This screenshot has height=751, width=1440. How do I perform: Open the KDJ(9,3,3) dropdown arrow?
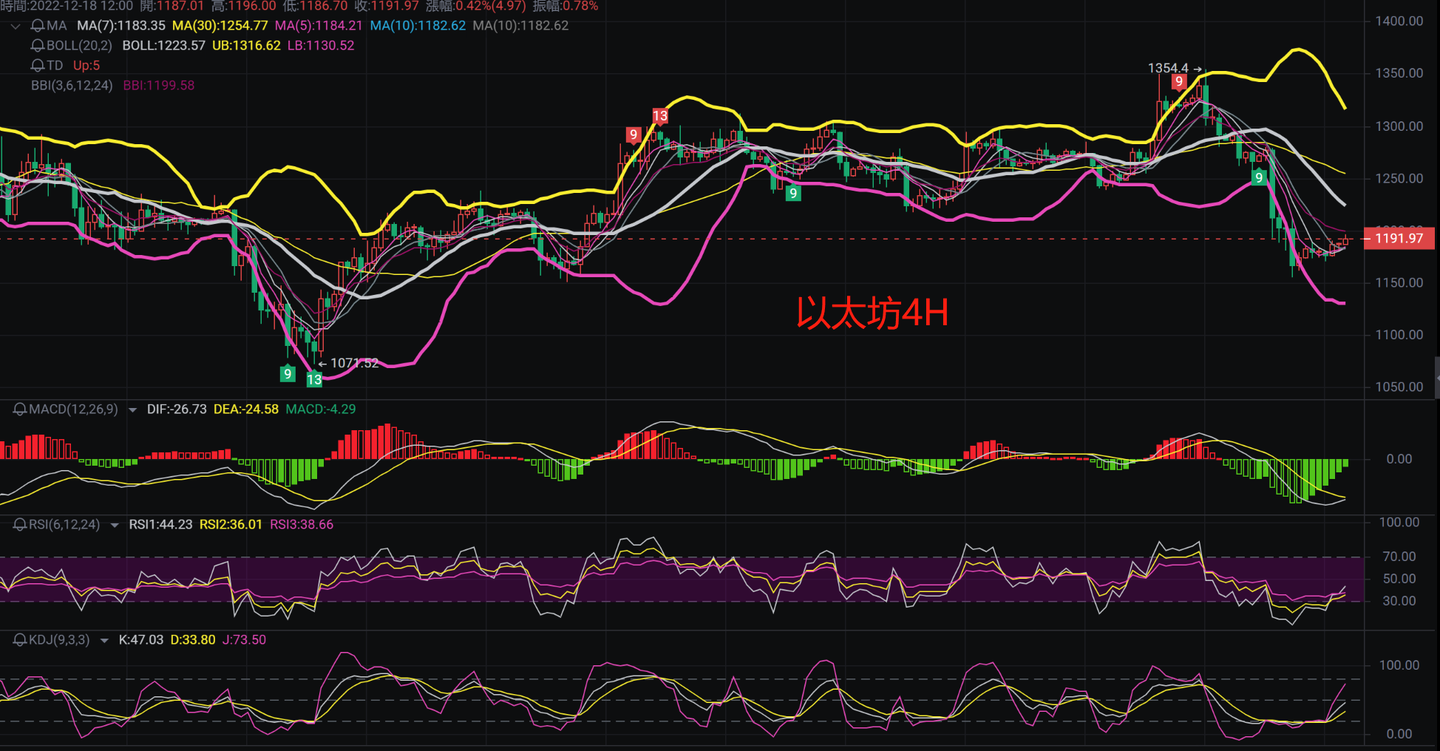105,640
